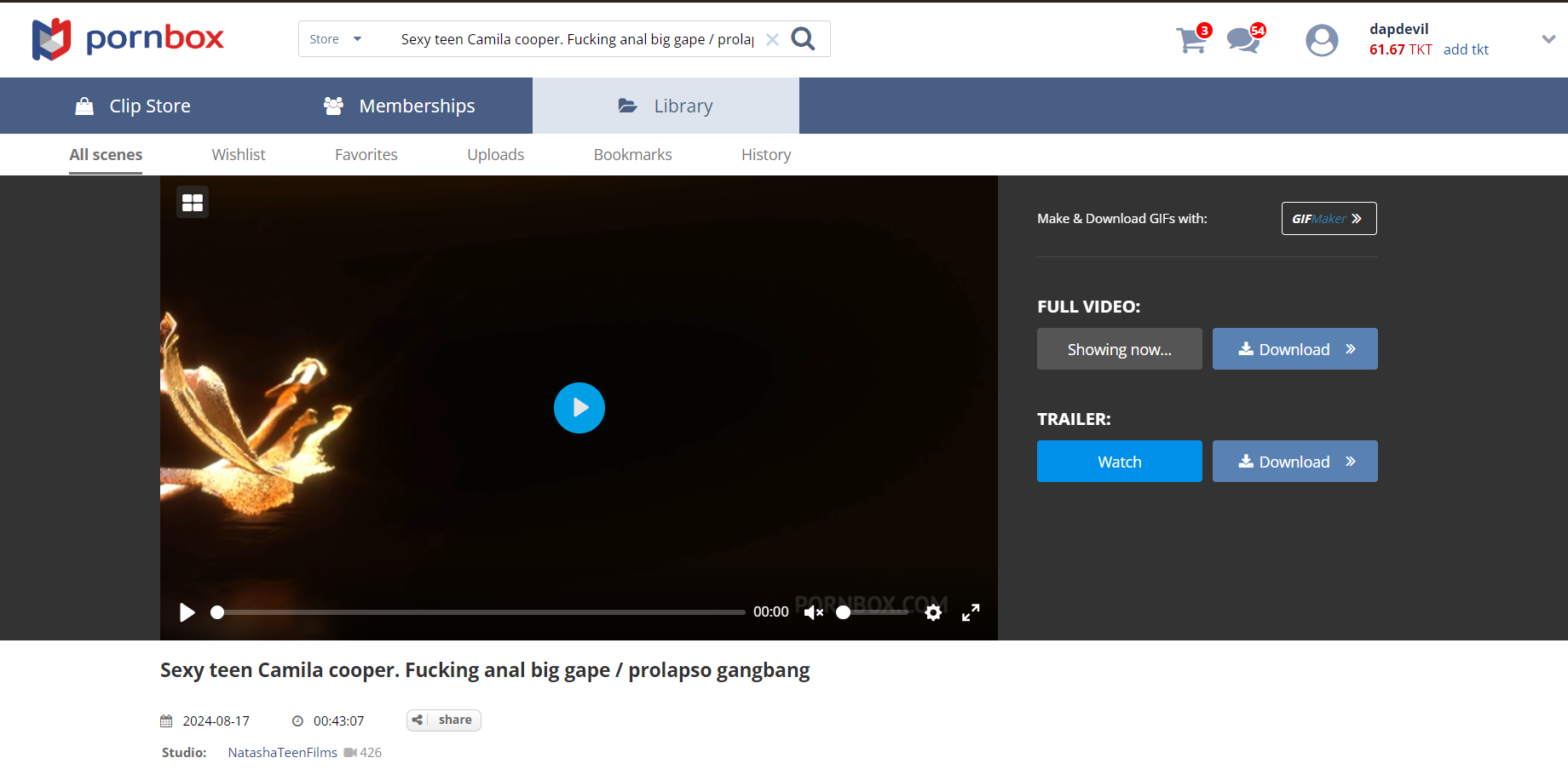Click the video seek progress bar

[481, 612]
